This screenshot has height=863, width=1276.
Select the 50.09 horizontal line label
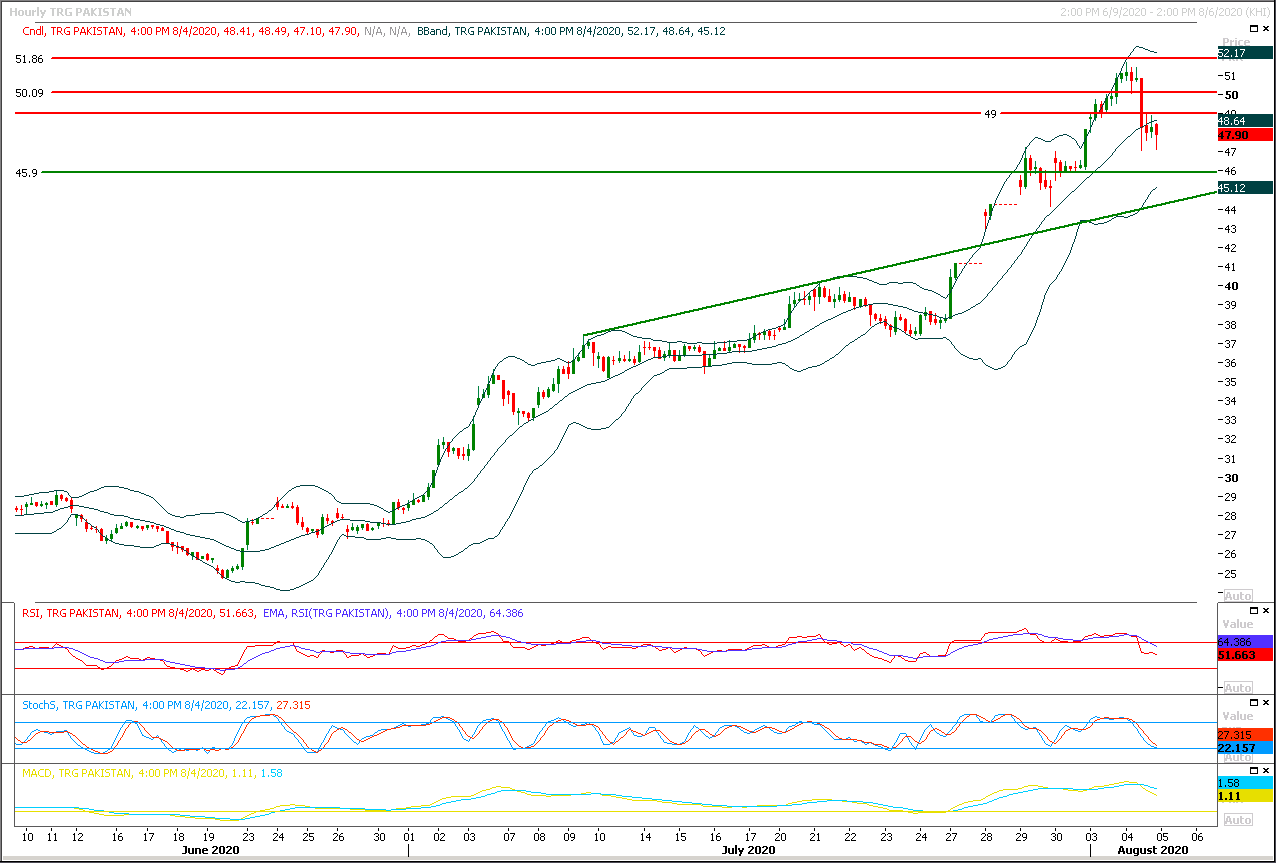point(29,93)
